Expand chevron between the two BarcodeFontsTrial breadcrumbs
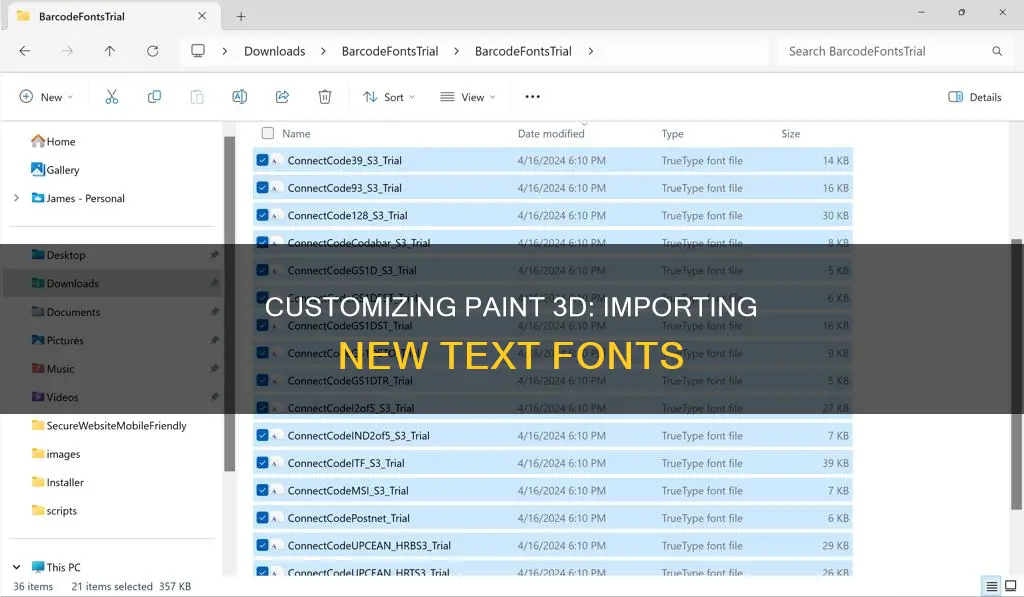Image resolution: width=1024 pixels, height=597 pixels. (x=456, y=51)
